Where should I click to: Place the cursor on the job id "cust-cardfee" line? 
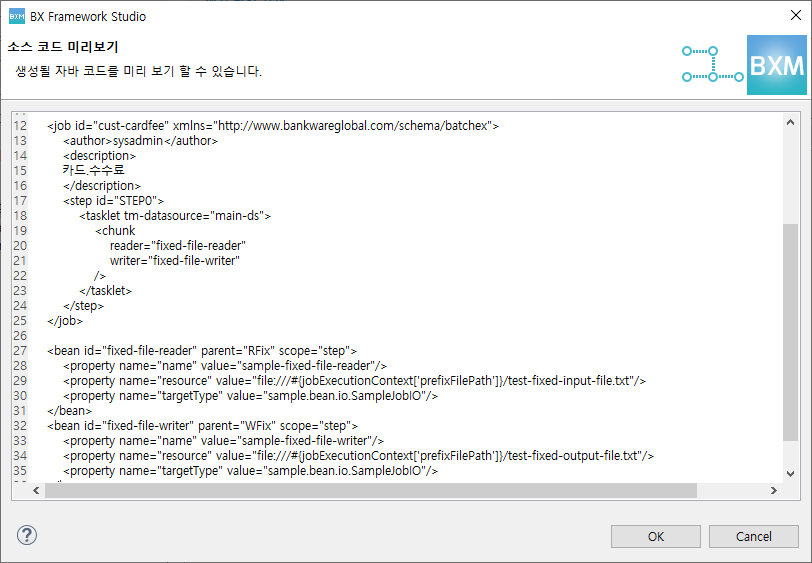point(272,126)
